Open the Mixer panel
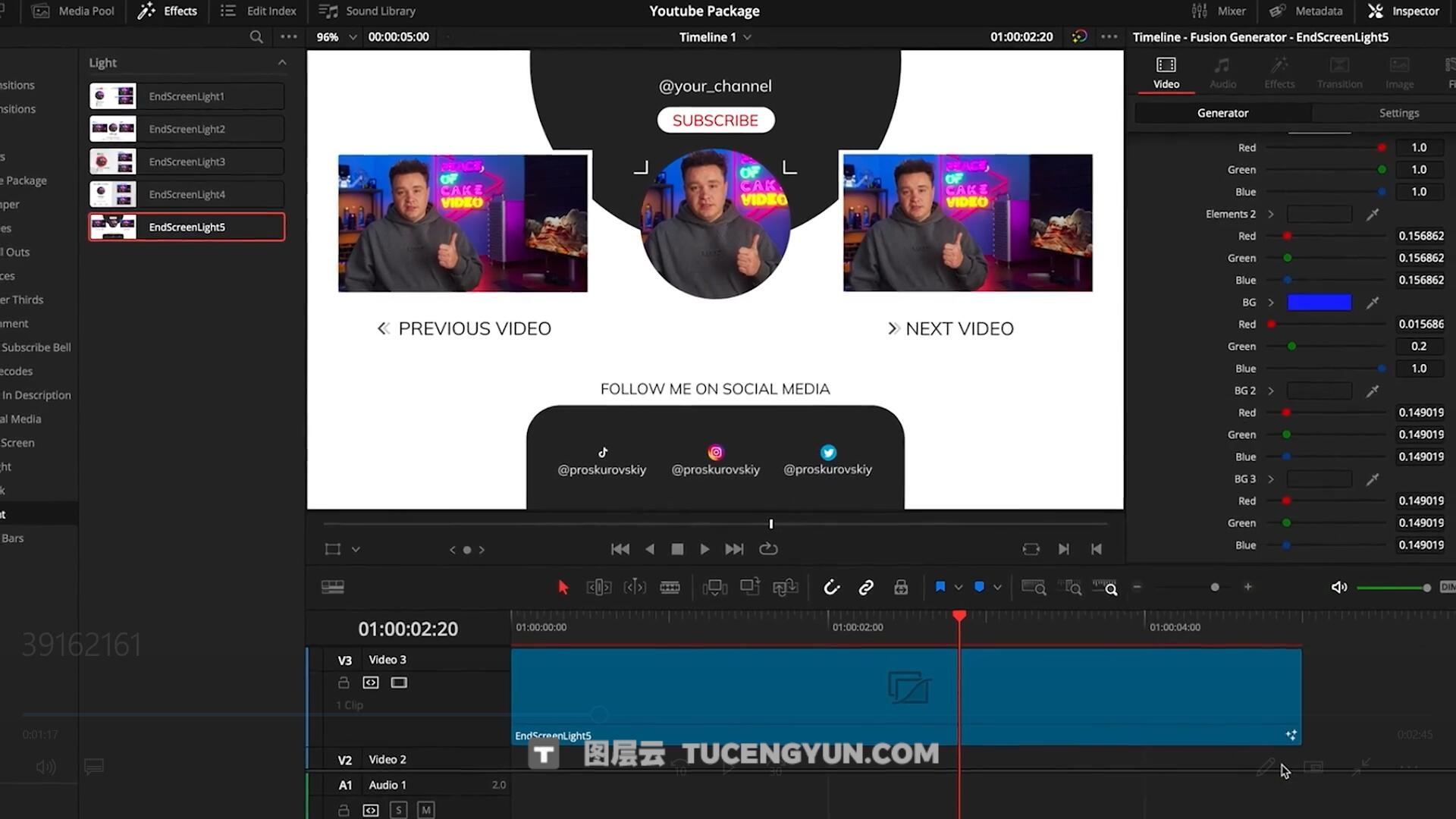Image resolution: width=1456 pixels, height=819 pixels. [1219, 11]
